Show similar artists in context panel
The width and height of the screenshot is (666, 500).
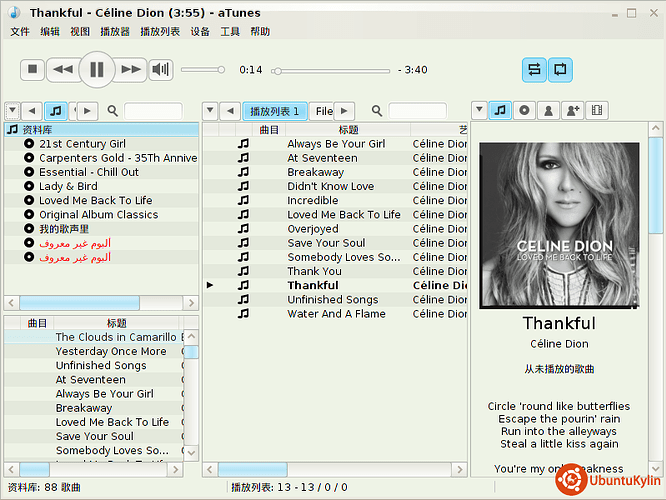(573, 110)
